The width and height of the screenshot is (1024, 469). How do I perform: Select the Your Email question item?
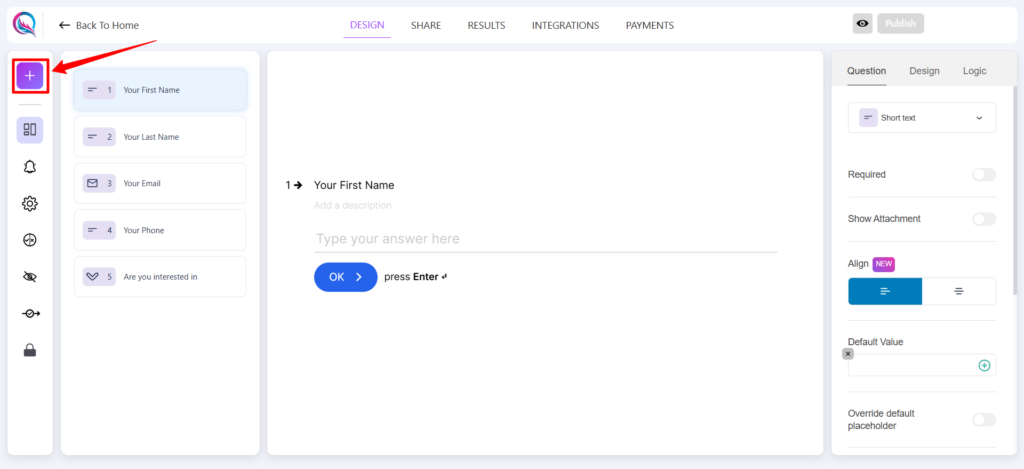[159, 184]
